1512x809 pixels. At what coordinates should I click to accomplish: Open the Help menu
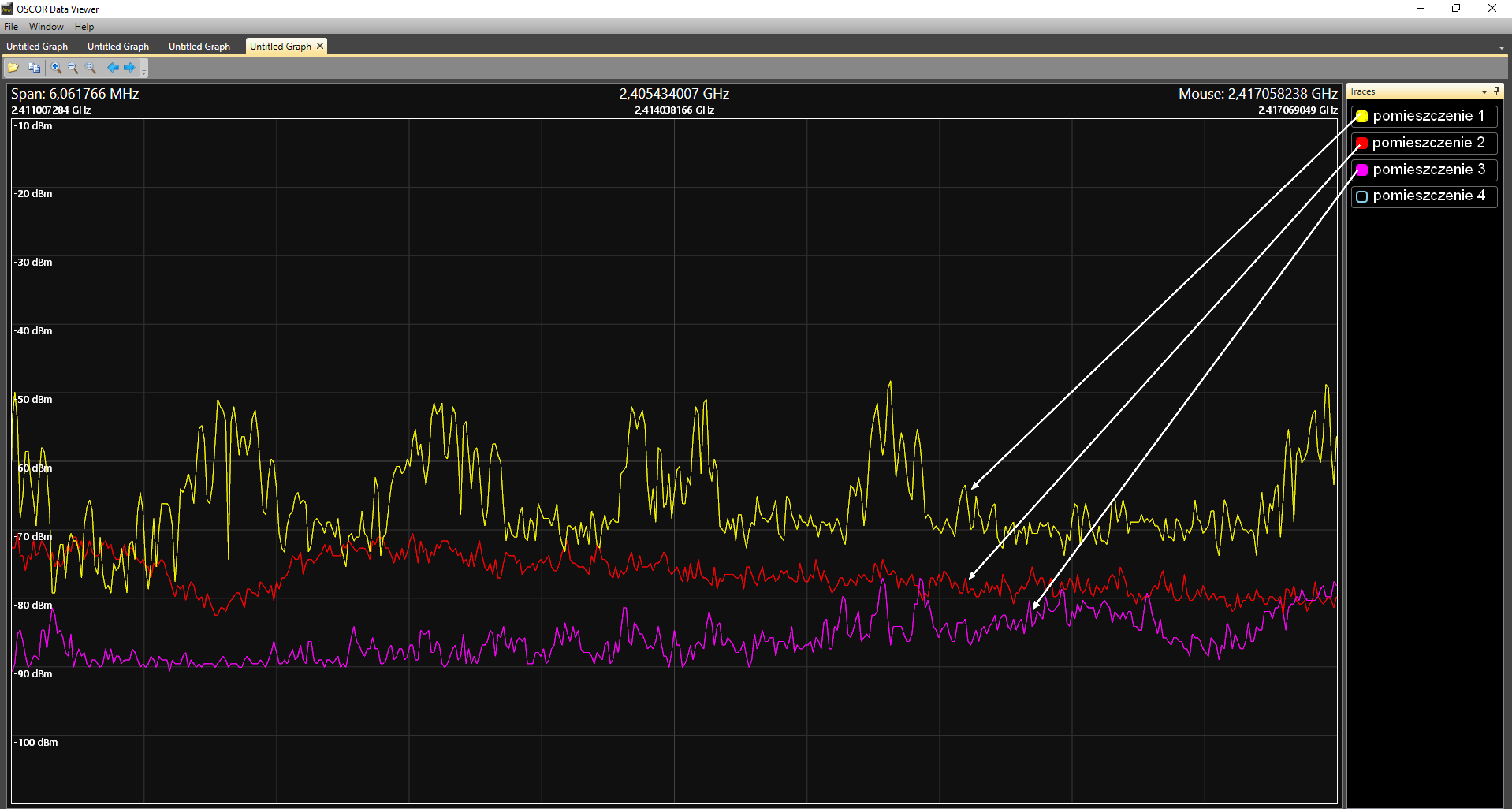84,27
